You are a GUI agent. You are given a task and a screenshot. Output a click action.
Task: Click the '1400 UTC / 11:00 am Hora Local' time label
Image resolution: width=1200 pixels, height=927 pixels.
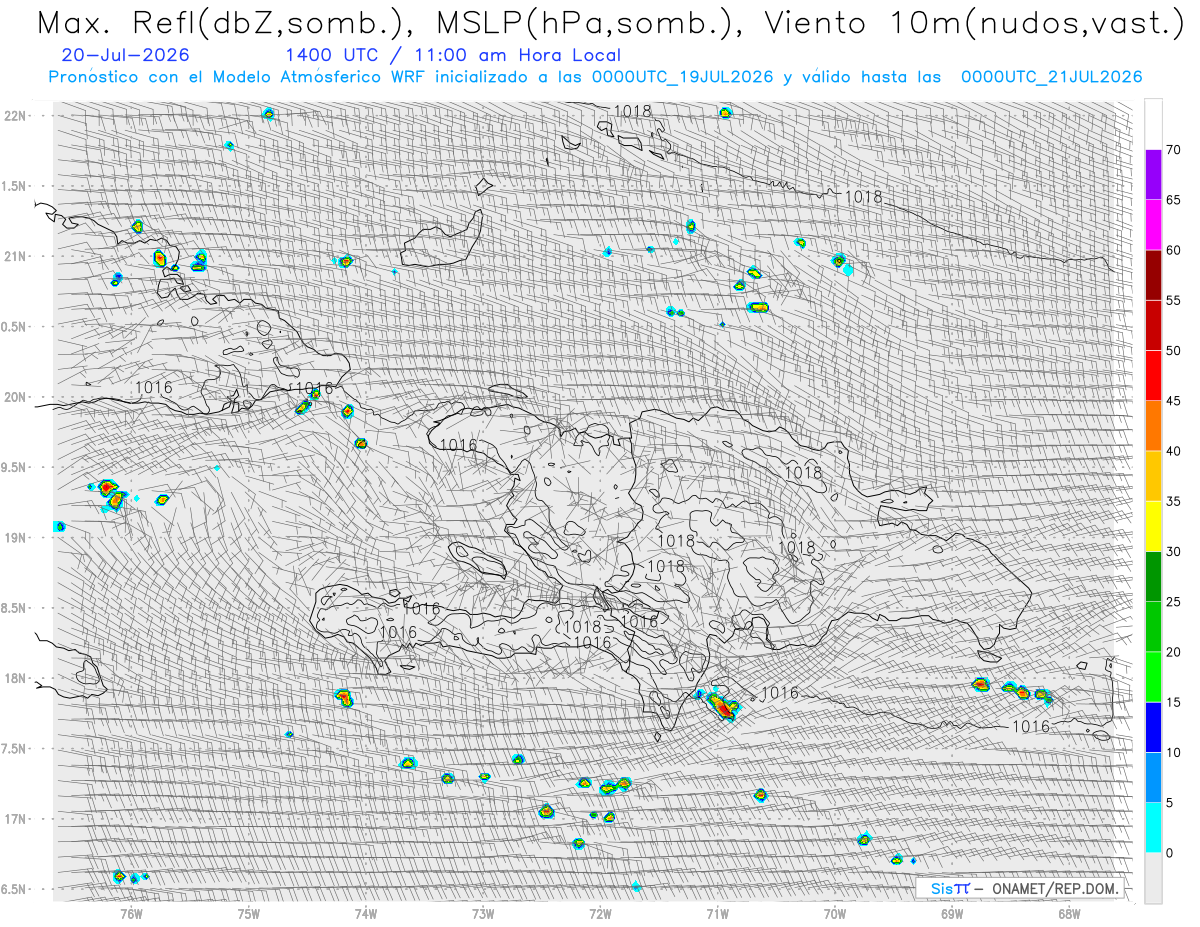(x=452, y=56)
